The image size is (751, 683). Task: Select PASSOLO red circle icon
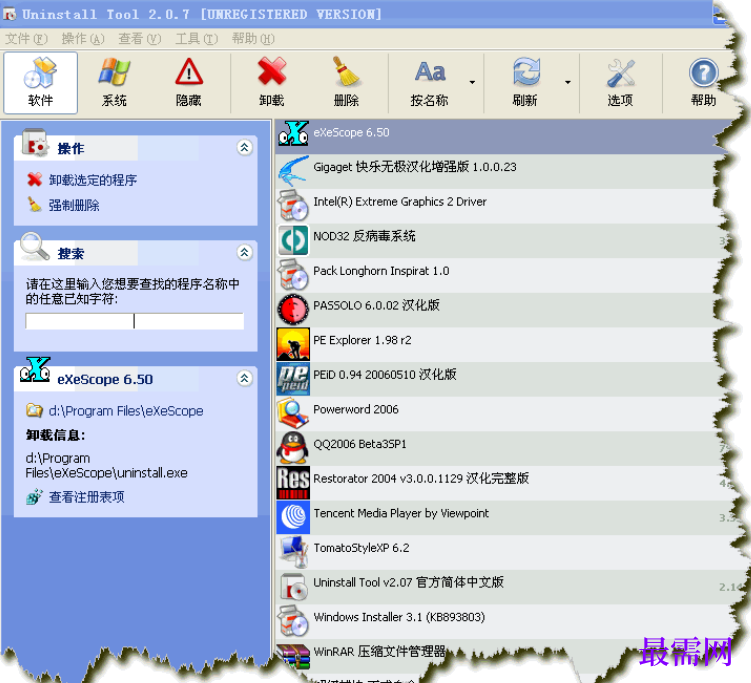point(293,309)
